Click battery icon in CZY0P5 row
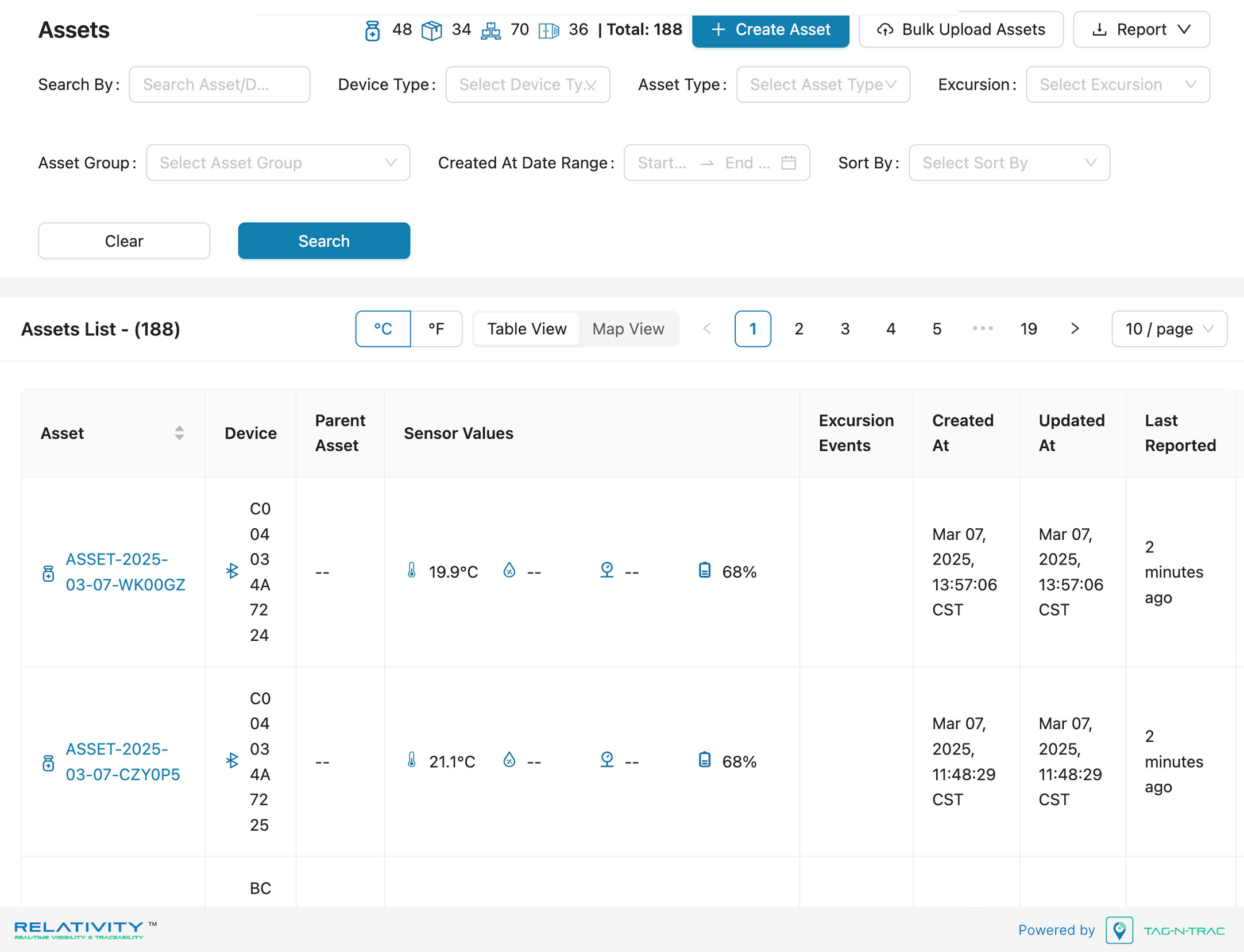1244x952 pixels. [705, 760]
